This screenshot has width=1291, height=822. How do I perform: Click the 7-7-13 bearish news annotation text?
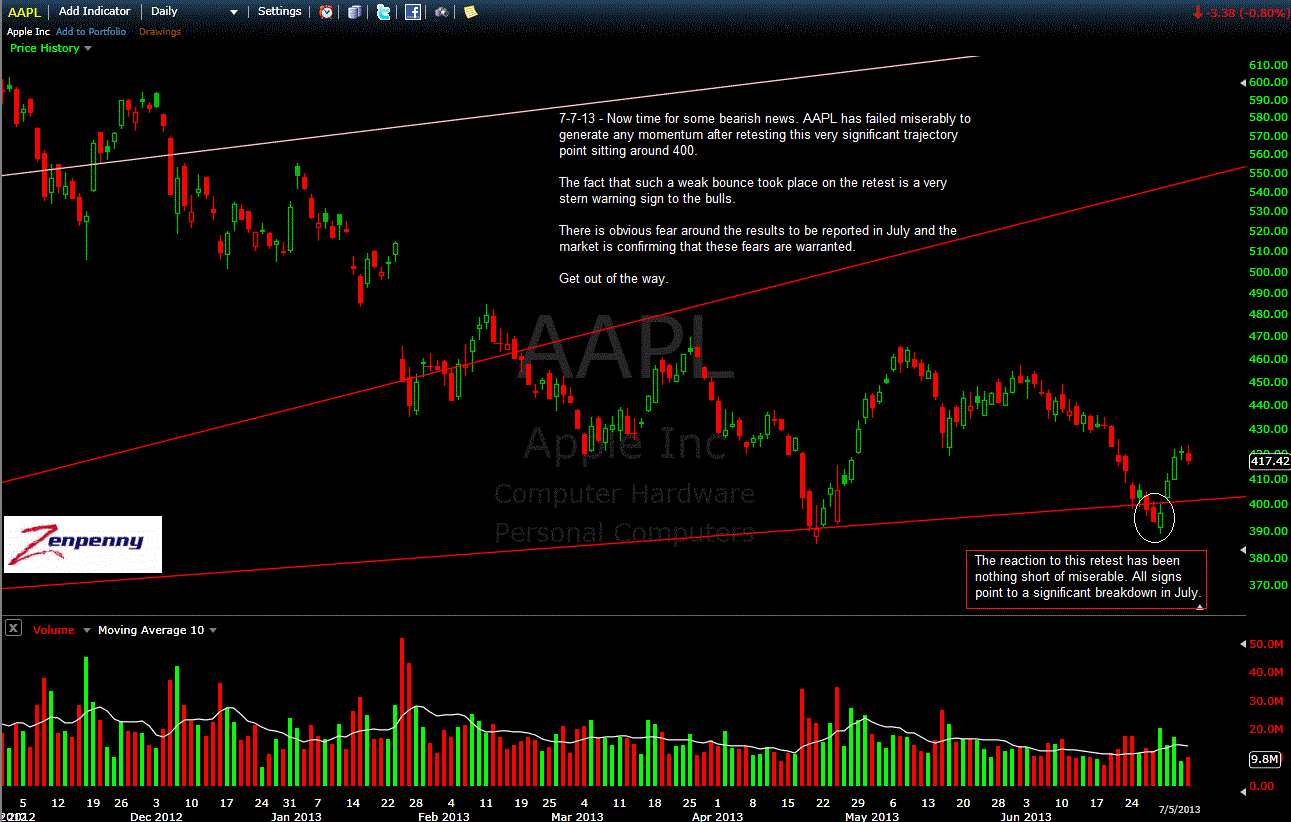(765, 198)
